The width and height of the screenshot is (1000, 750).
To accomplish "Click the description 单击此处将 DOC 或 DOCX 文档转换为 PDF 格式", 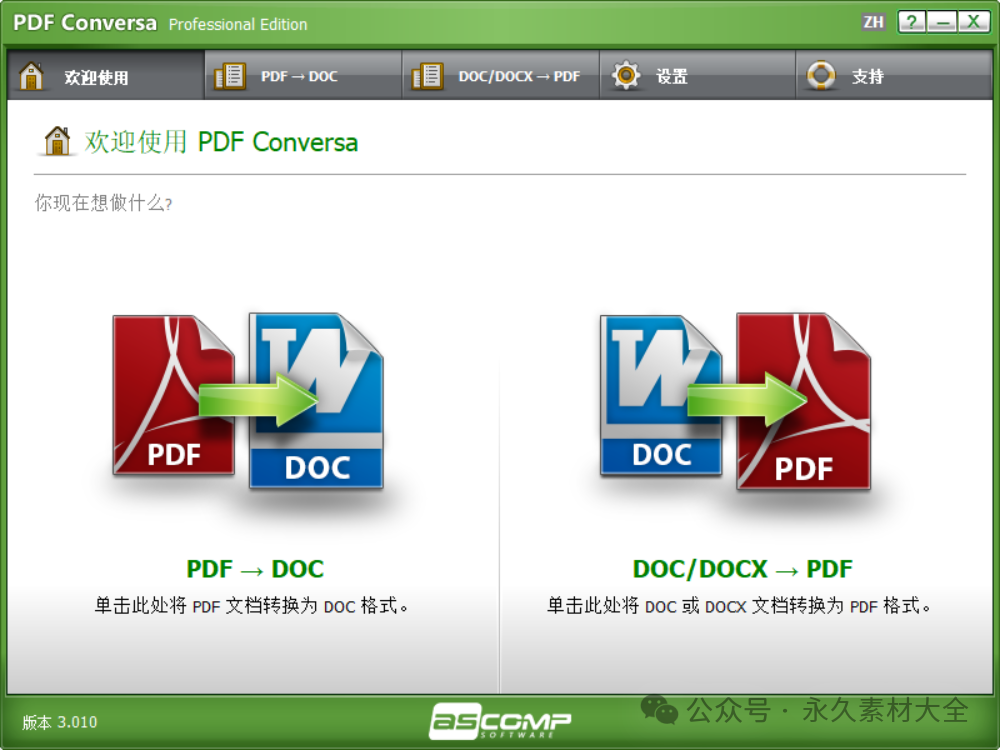I will [739, 605].
